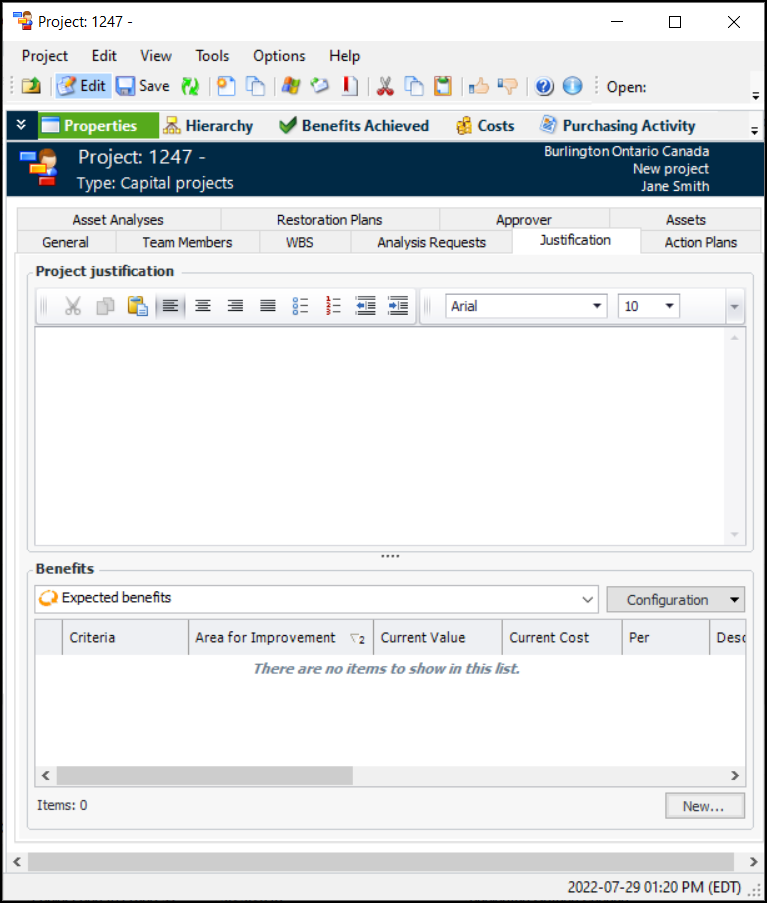767x903 pixels.
Task: Open the Expected benefits dropdown
Action: [316, 599]
